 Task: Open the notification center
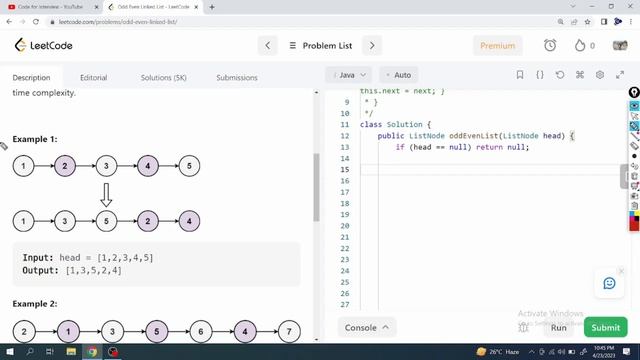point(627,351)
